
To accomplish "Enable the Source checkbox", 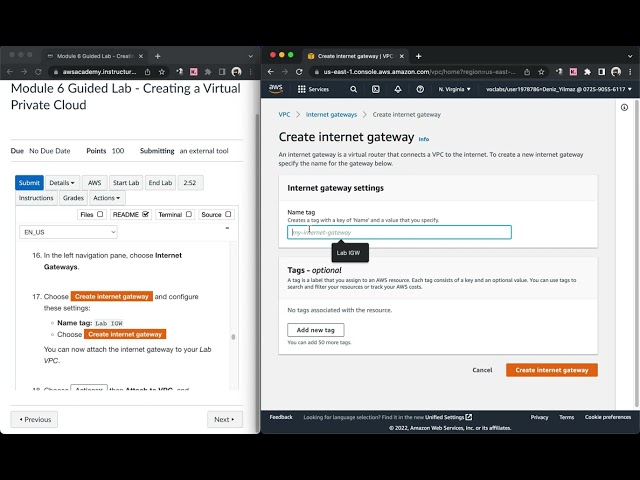I will tap(228, 214).
